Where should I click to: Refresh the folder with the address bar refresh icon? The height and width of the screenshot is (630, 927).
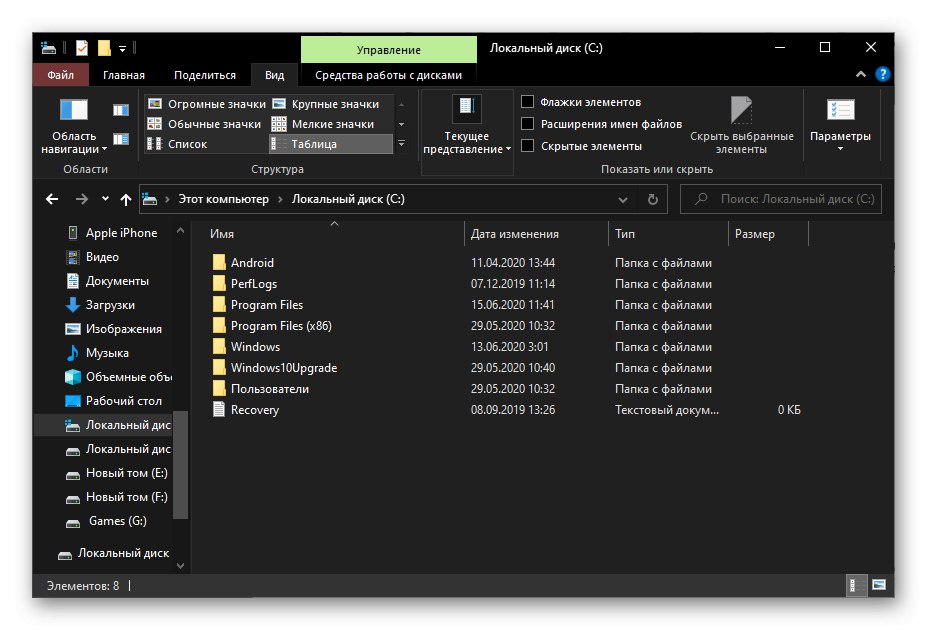point(654,199)
